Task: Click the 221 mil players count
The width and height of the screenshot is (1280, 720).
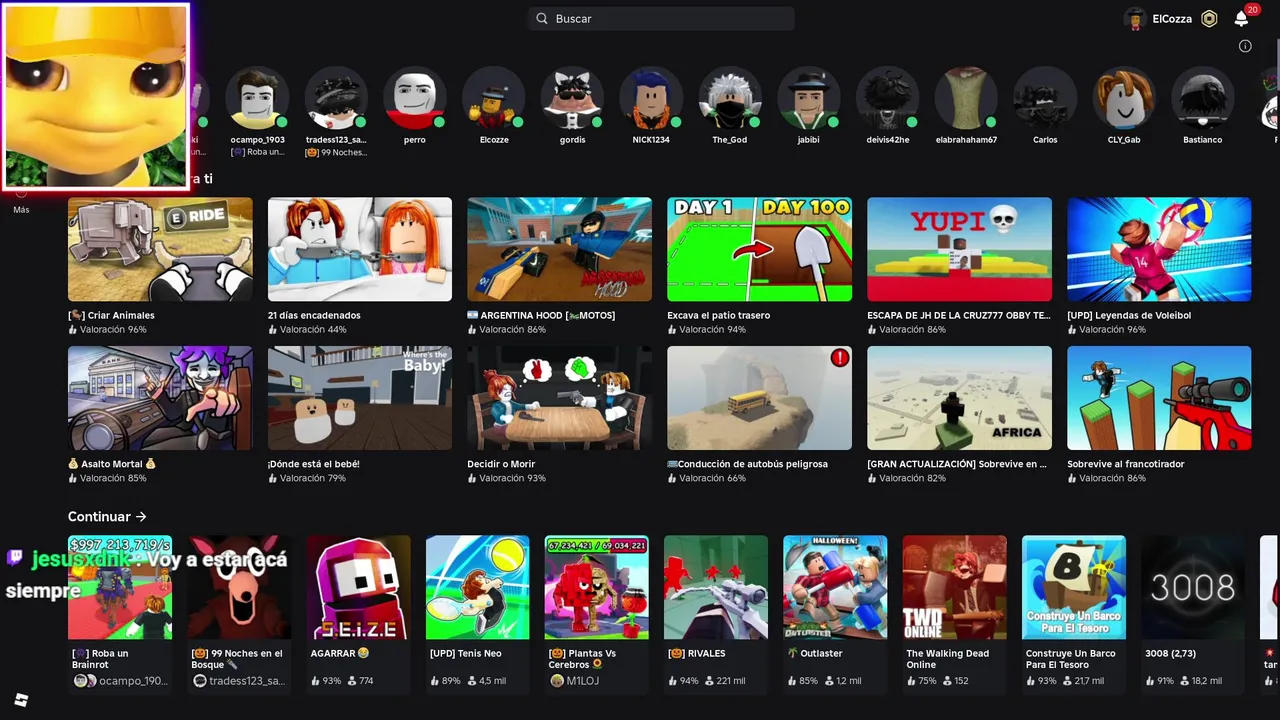Action: pos(731,681)
